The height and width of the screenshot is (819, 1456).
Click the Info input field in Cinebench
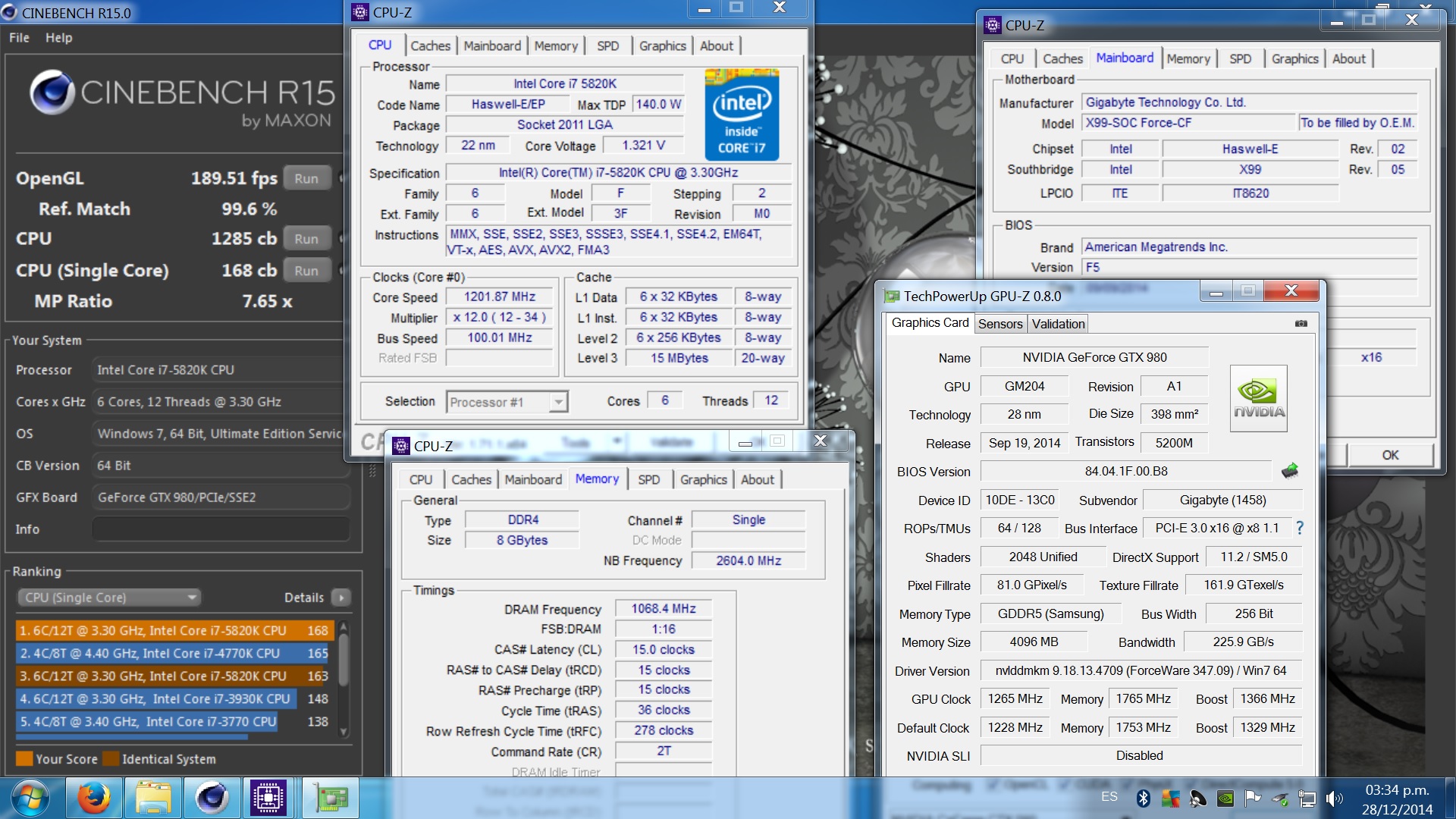(x=221, y=529)
